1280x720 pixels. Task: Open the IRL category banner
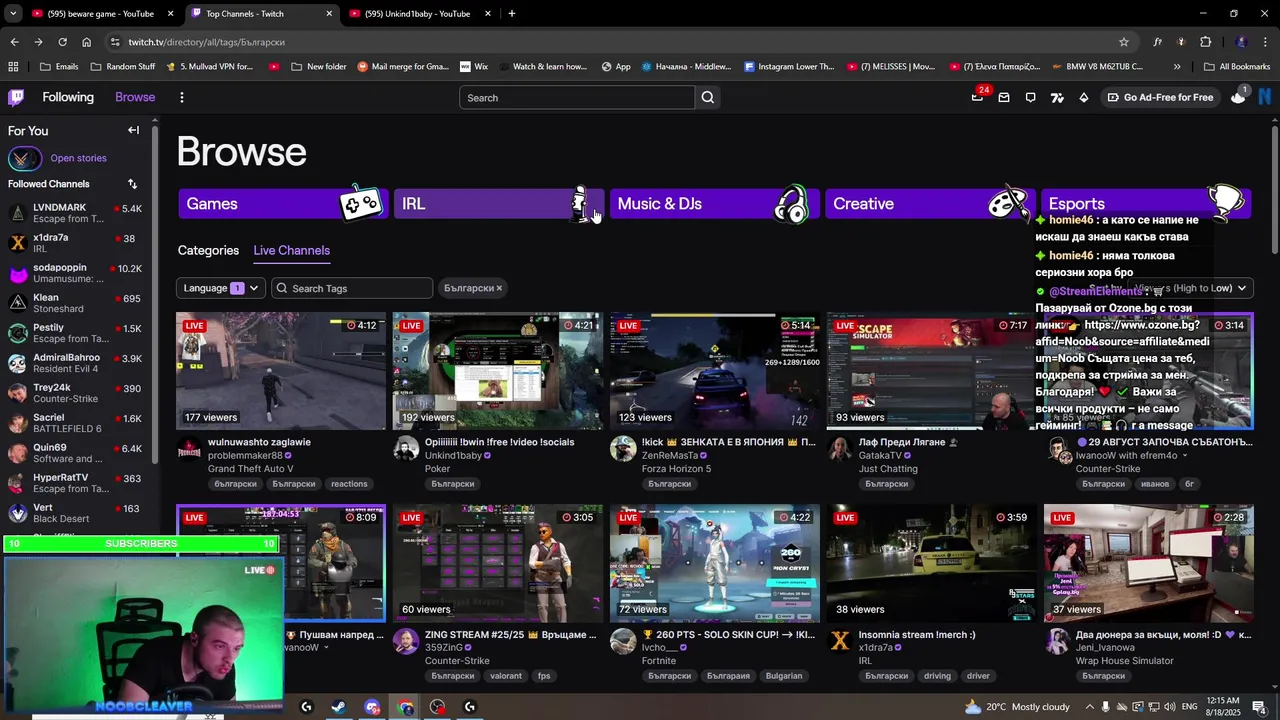click(x=499, y=203)
